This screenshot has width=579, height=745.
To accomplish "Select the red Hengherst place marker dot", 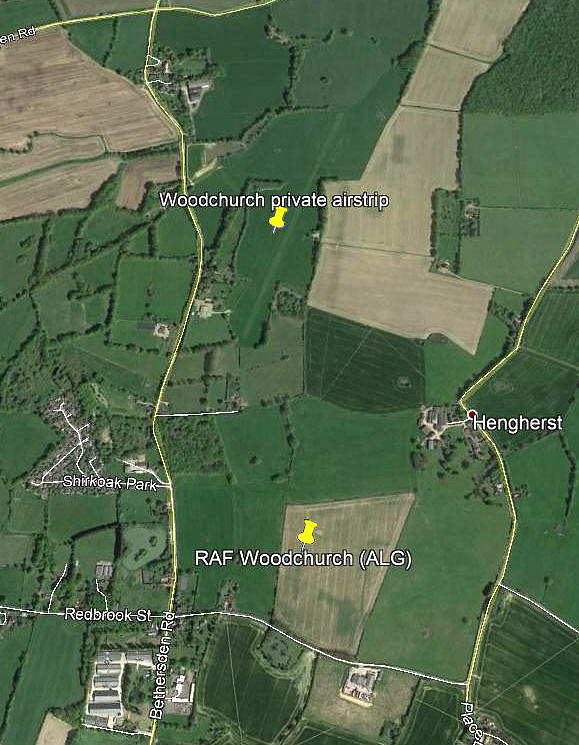I will pyautogui.click(x=472, y=415).
